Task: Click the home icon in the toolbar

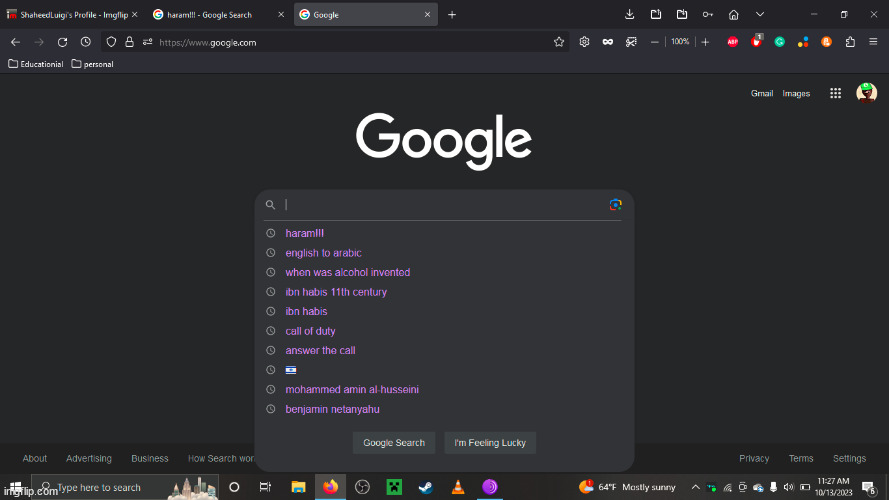Action: tap(734, 15)
